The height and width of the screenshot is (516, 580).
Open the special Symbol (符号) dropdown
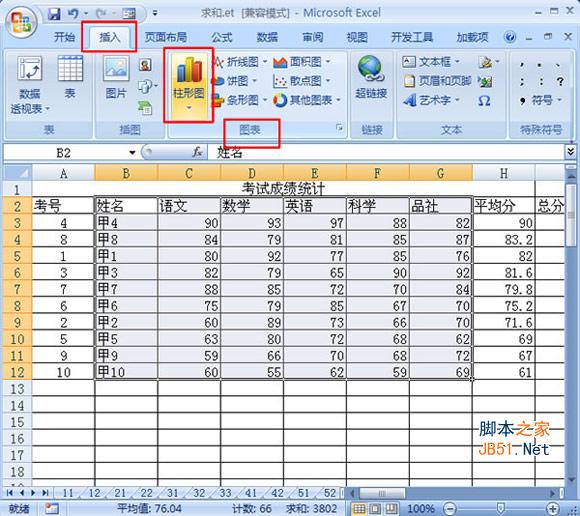coord(541,100)
